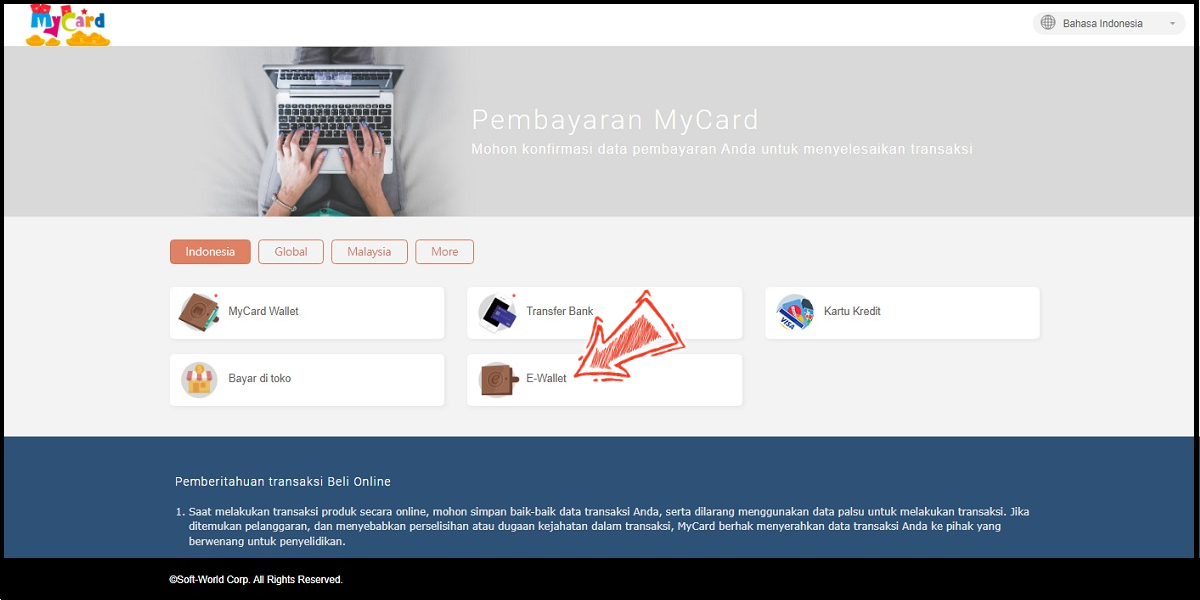Choose Transfer Bank payment label
This screenshot has width=1200, height=600.
[x=560, y=312]
